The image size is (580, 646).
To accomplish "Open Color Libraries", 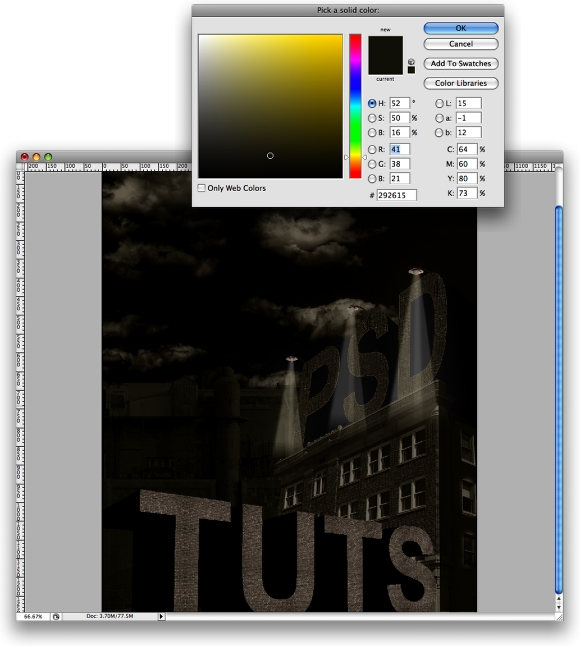I will click(461, 83).
